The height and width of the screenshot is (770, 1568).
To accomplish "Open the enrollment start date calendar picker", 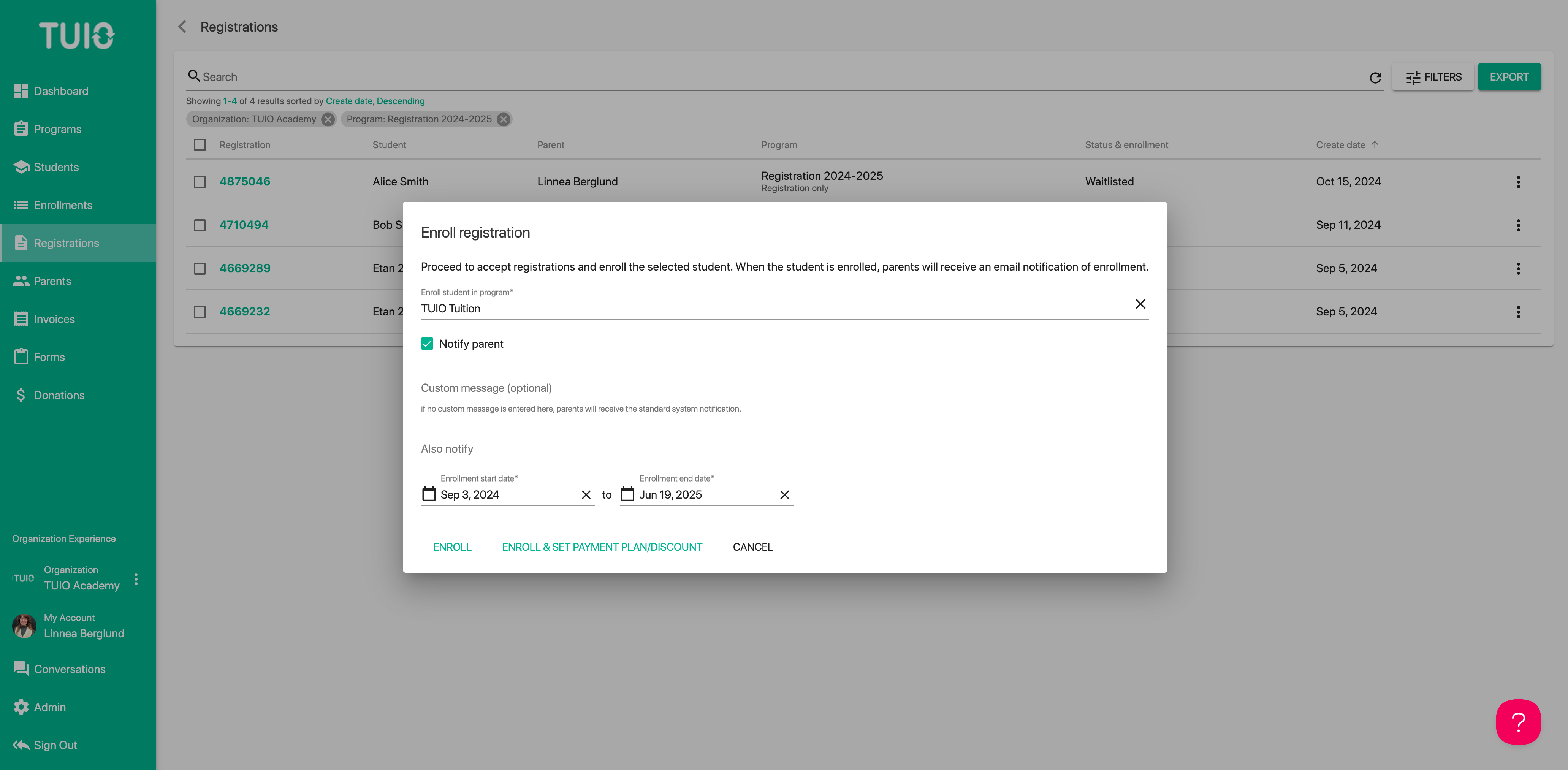I will pos(429,494).
